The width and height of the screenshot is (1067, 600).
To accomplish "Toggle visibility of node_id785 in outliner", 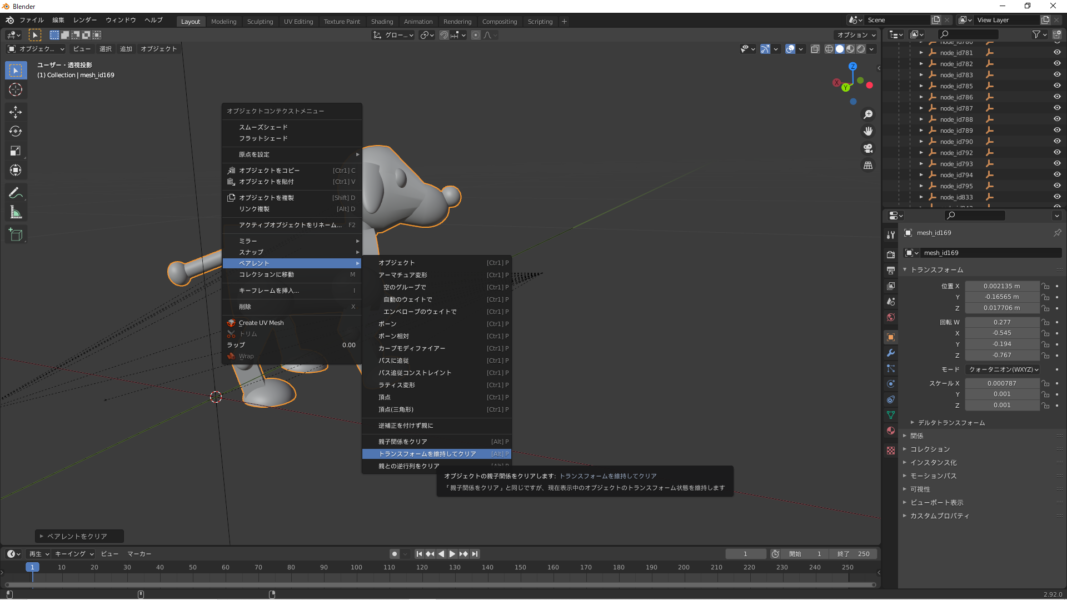I will (1057, 86).
